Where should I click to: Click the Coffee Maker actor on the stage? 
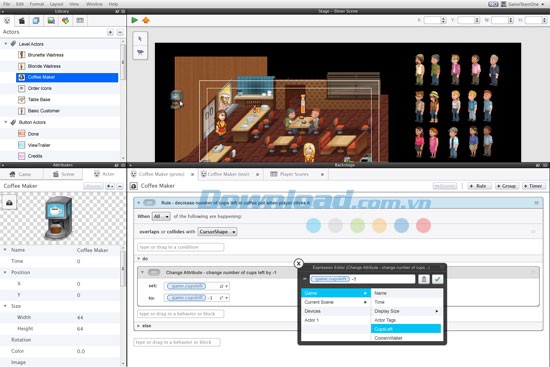[x=176, y=99]
